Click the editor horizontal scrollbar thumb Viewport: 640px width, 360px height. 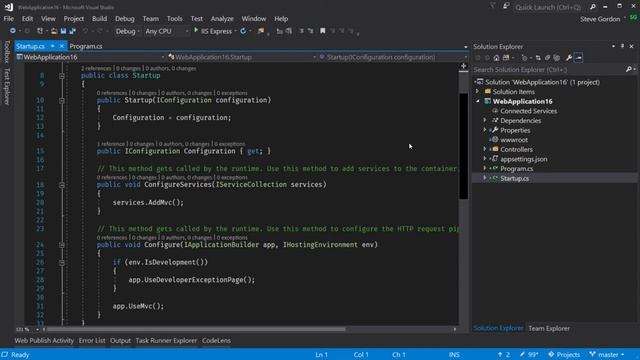pyautogui.click(x=197, y=329)
